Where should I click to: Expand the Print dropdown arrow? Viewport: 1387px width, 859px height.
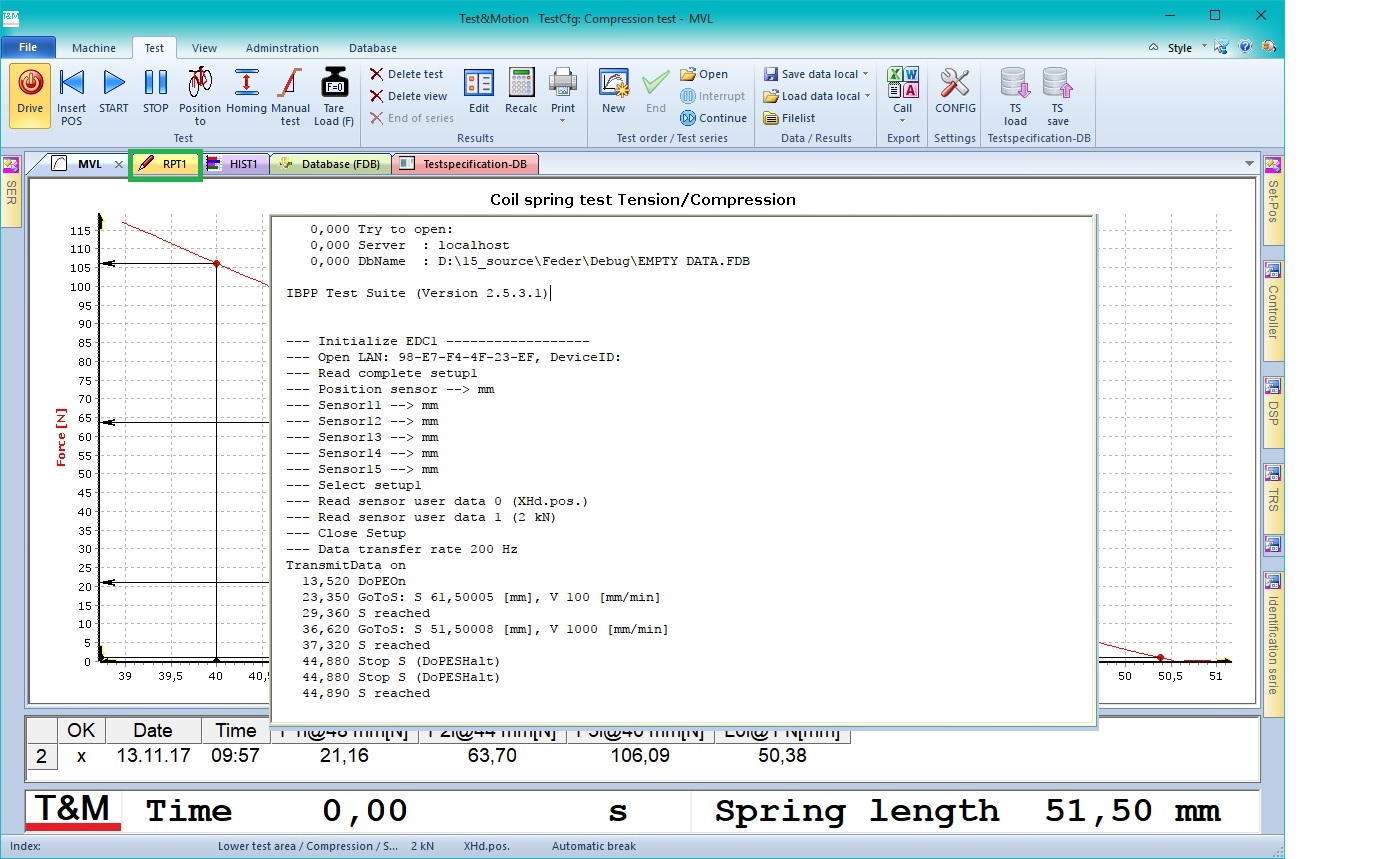tap(563, 121)
